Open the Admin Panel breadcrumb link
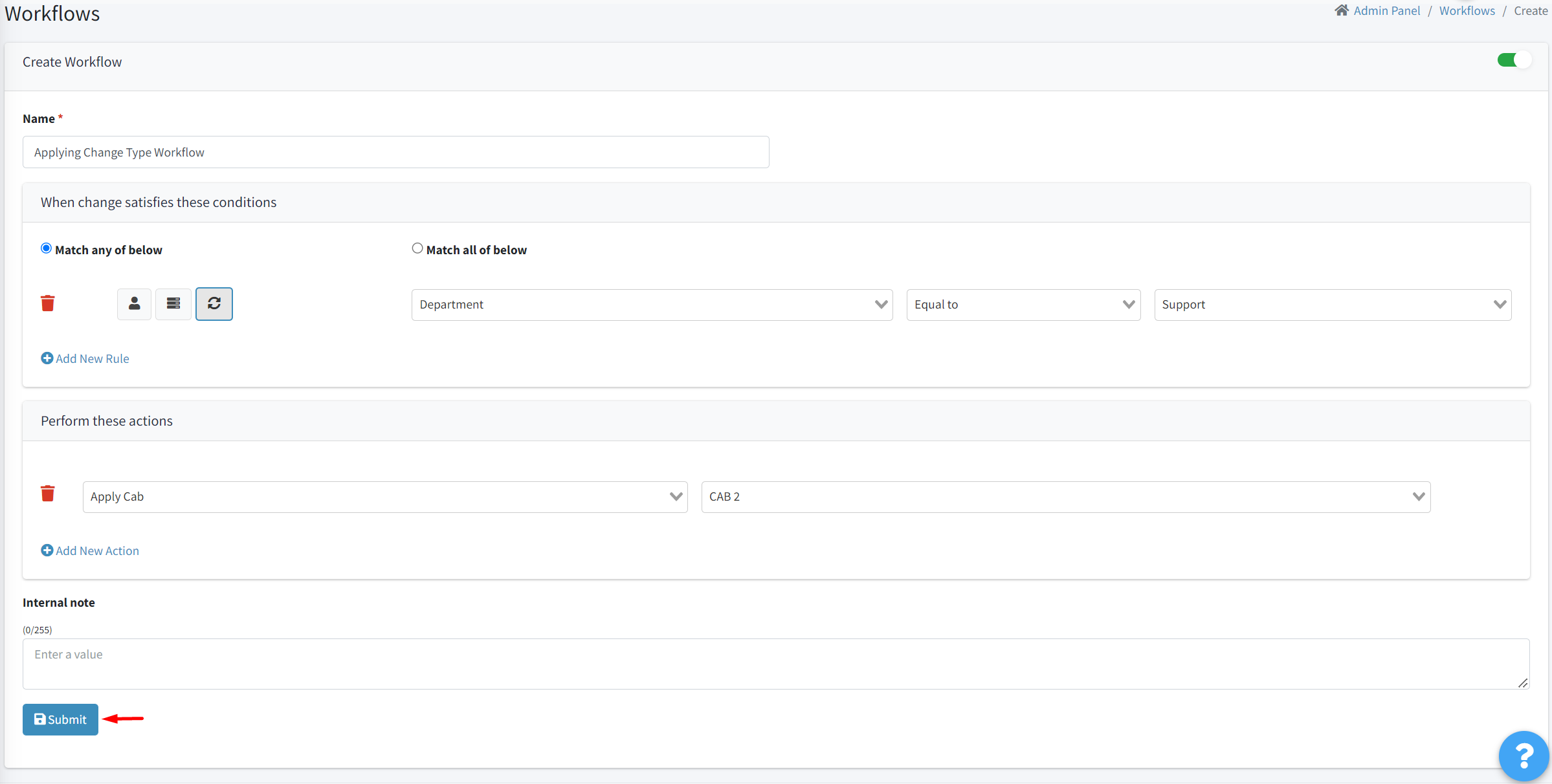 pyautogui.click(x=1386, y=11)
